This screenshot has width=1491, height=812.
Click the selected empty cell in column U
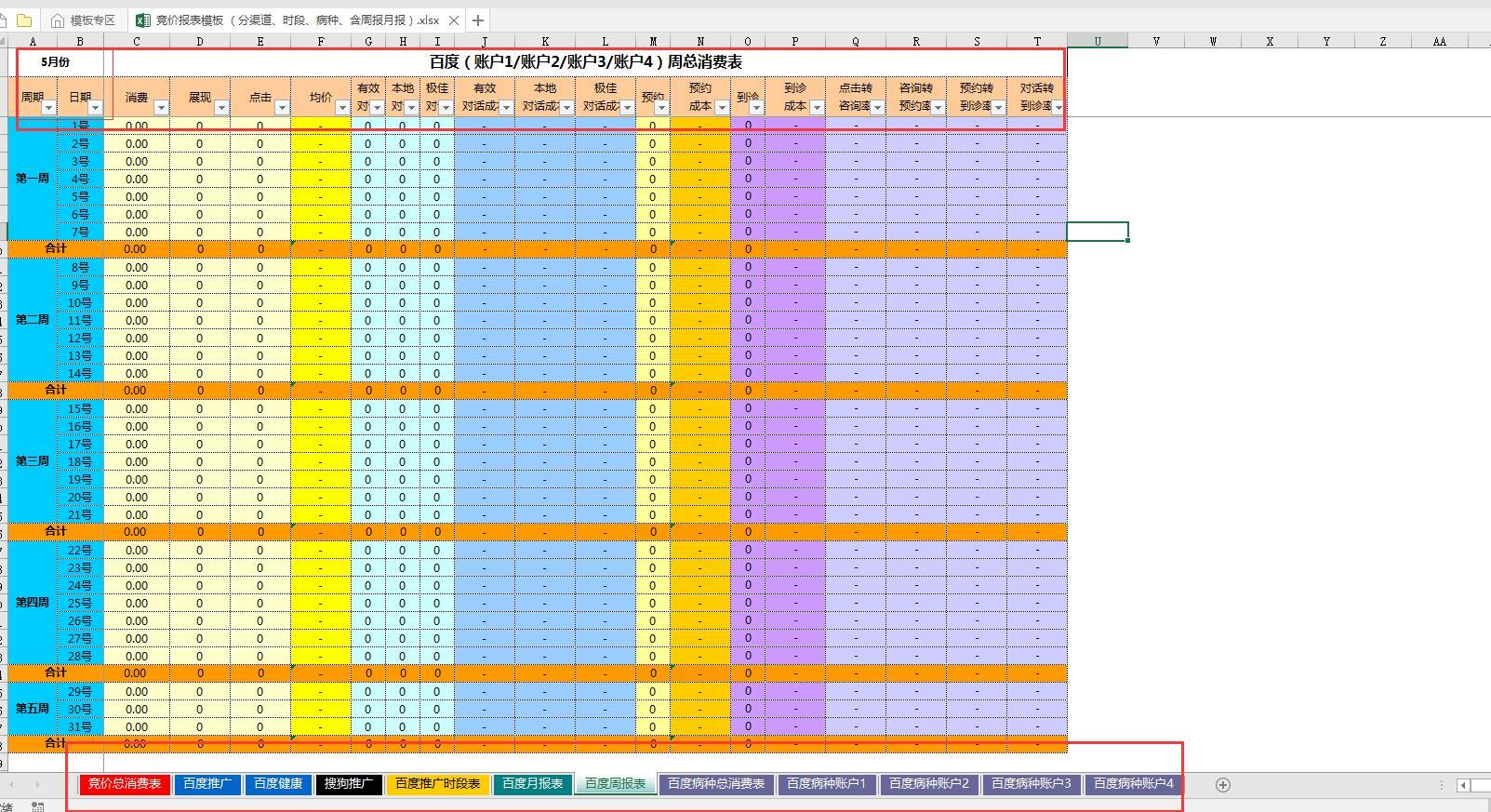coord(1098,232)
